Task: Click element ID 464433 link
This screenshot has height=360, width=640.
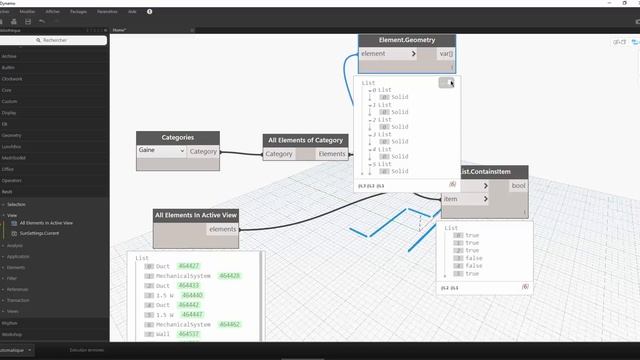Action: click(189, 286)
